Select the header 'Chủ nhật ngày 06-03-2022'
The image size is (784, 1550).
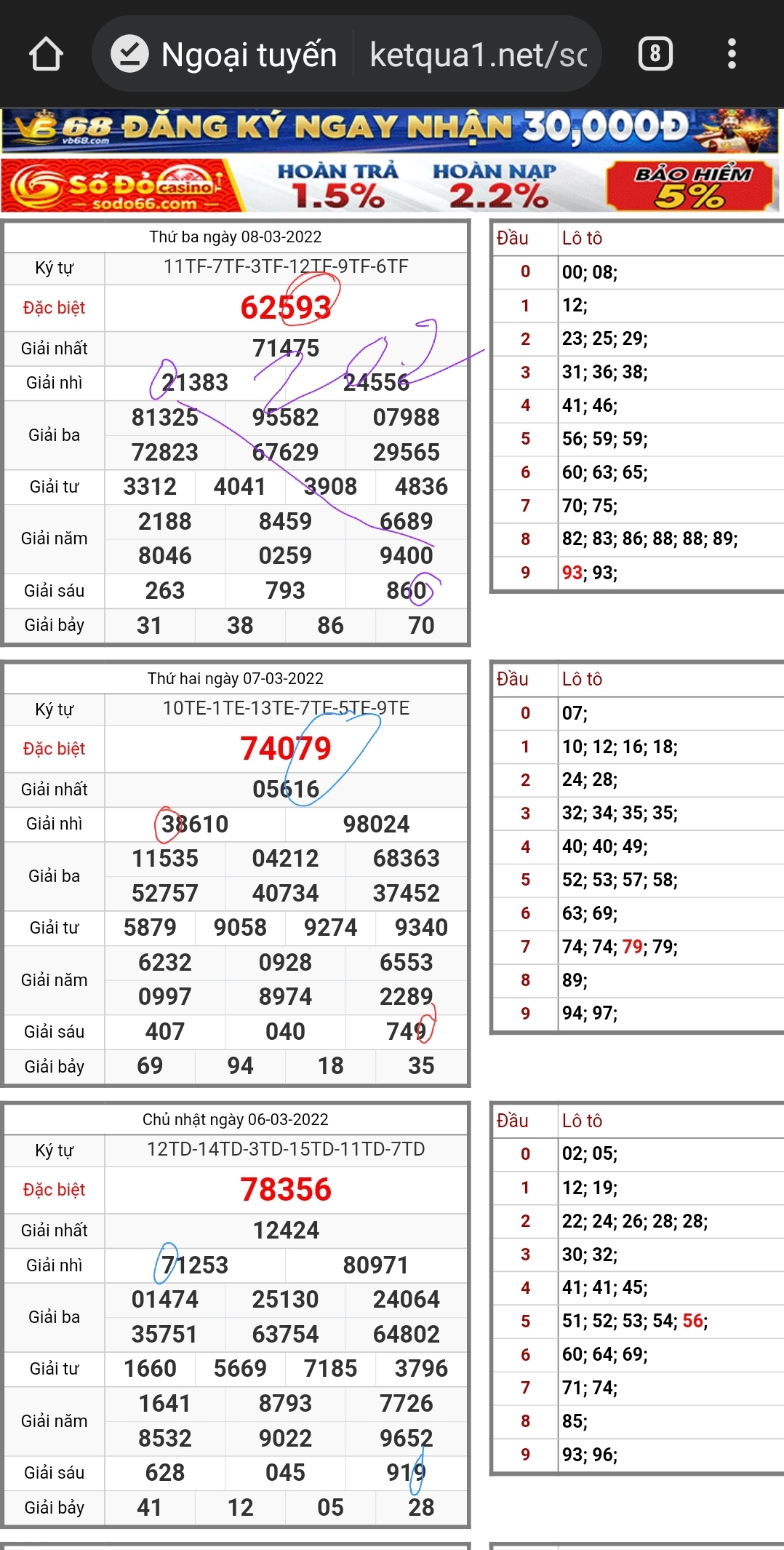pos(236,1119)
